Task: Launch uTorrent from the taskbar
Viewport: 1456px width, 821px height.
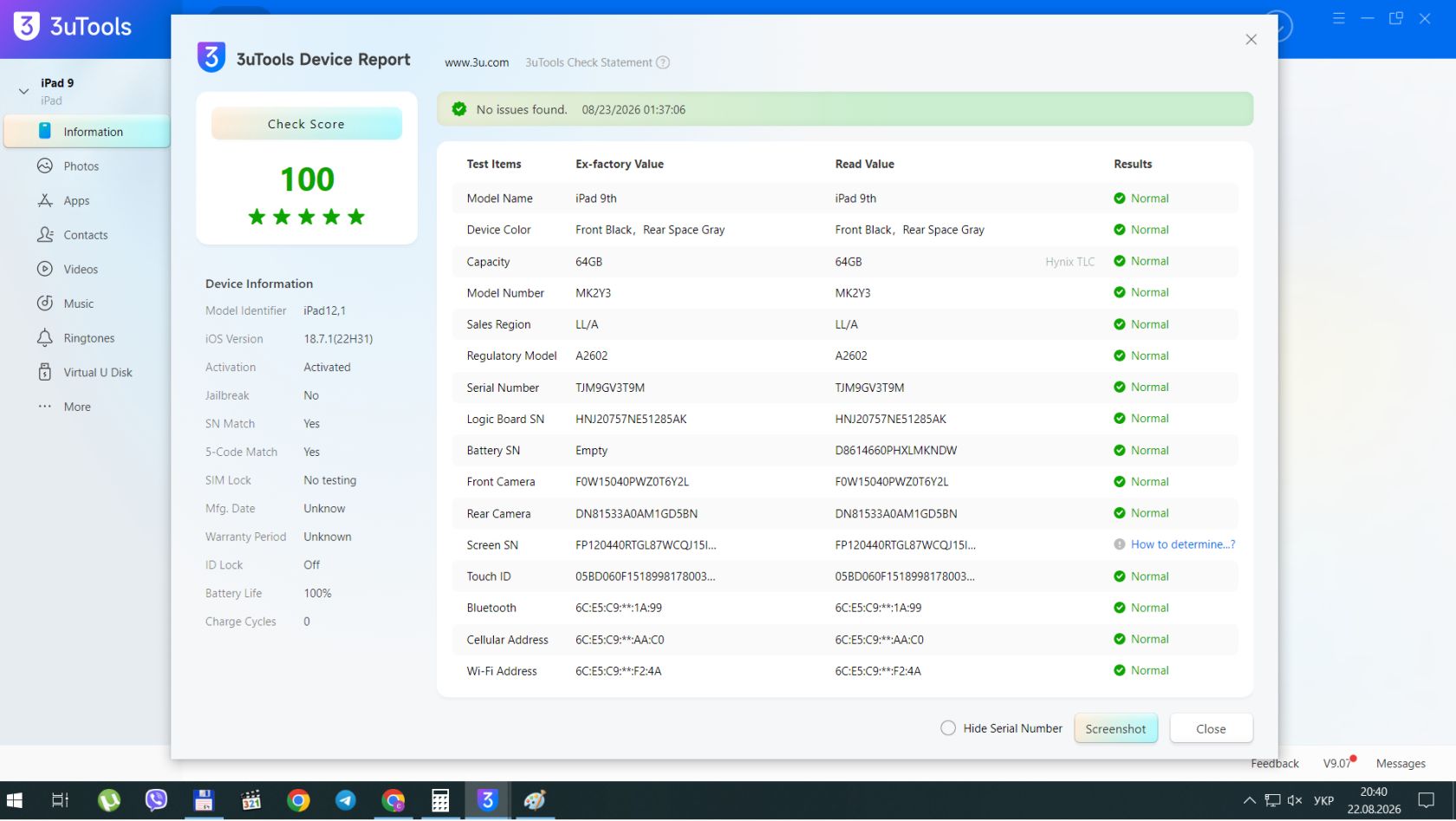Action: point(109,800)
